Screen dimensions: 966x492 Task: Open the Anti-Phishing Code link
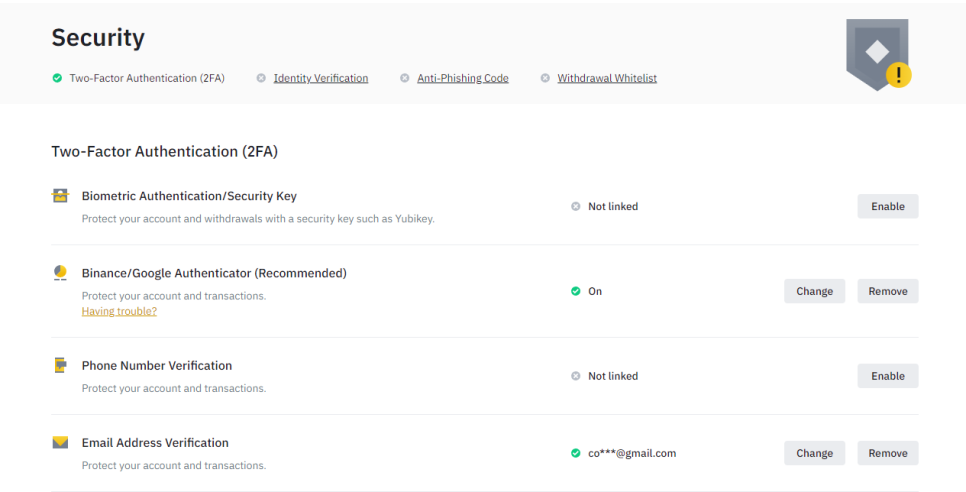click(463, 78)
